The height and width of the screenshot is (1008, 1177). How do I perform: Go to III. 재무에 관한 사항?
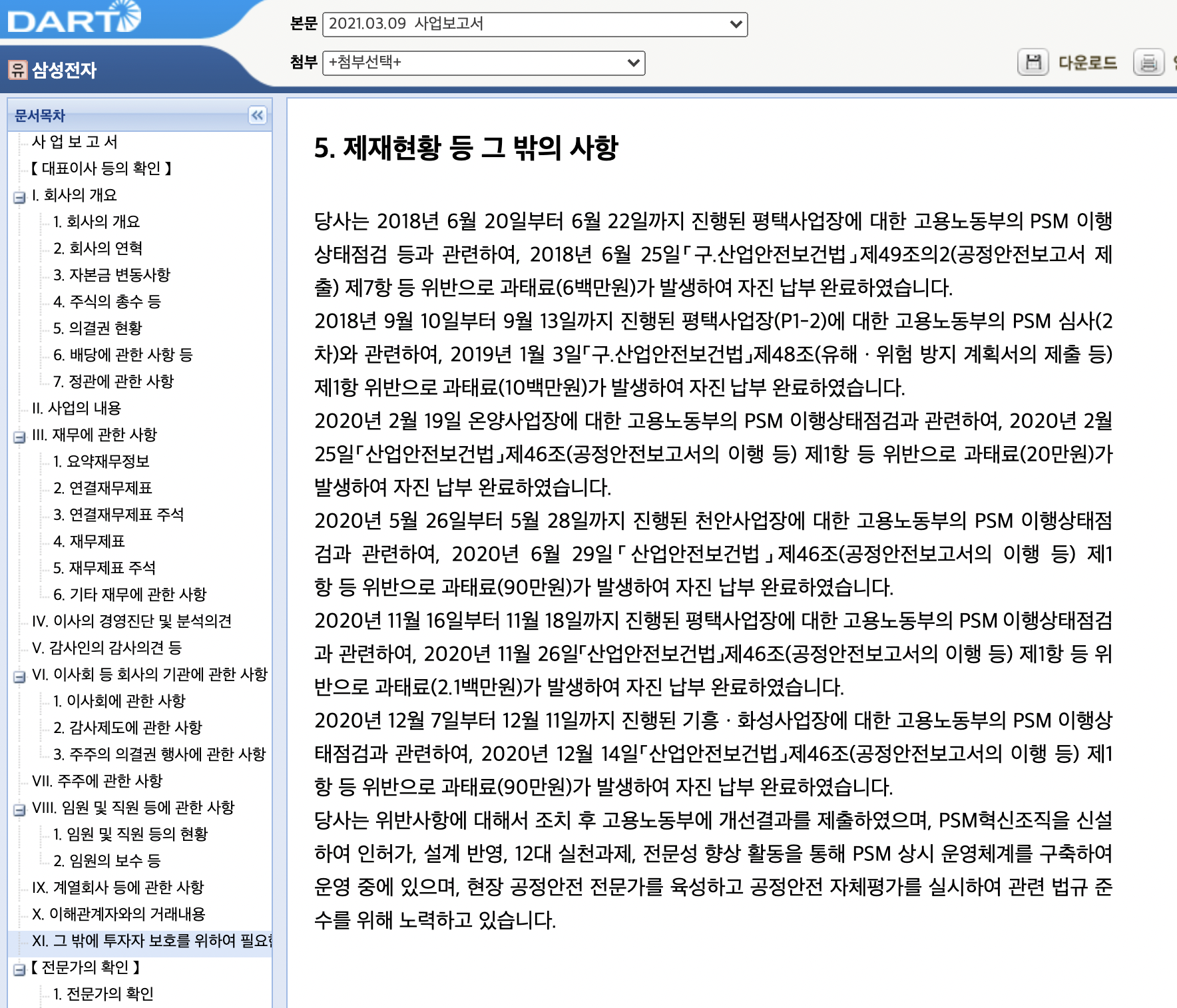click(x=95, y=435)
